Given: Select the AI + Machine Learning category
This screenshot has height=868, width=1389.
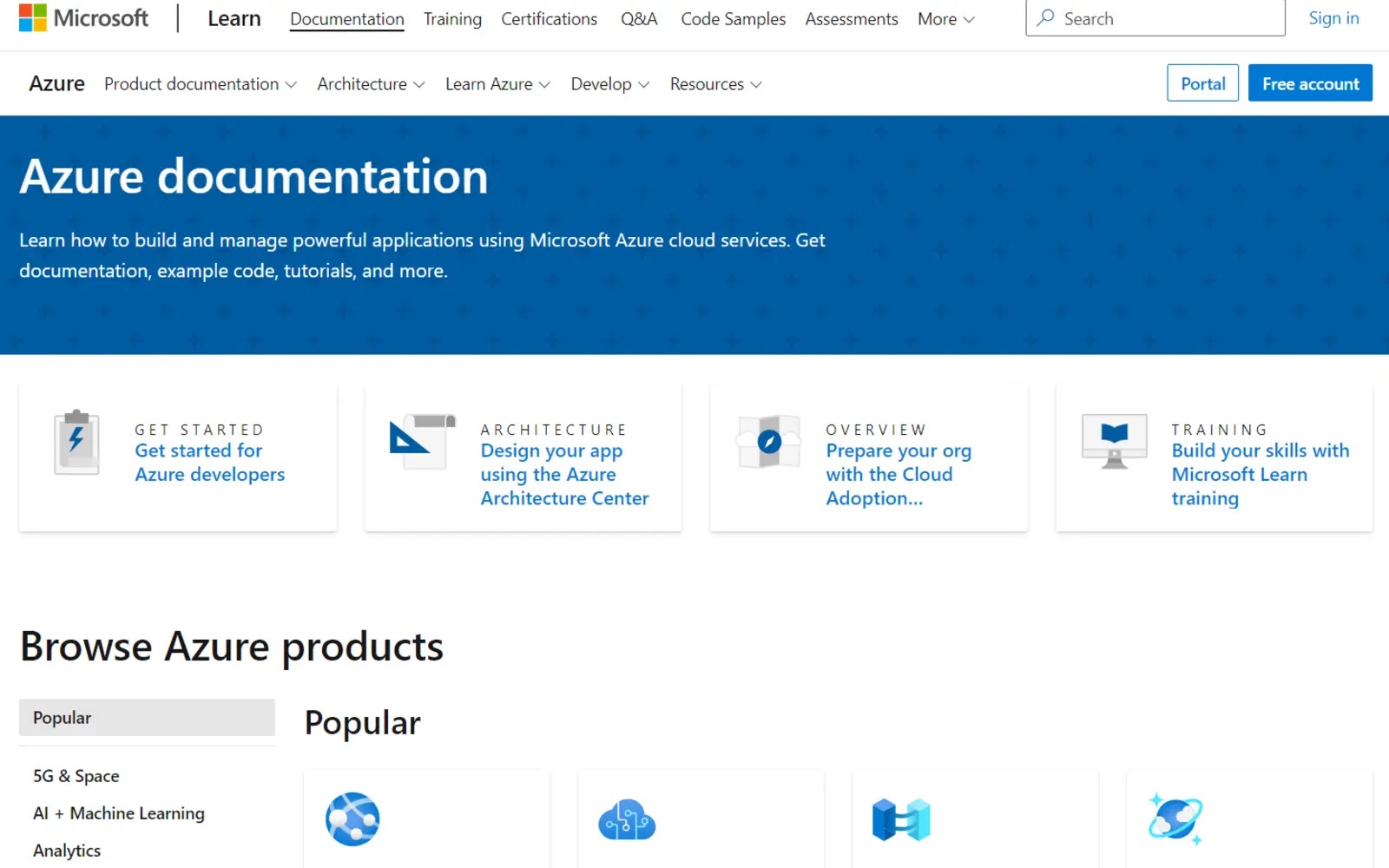Looking at the screenshot, I should (118, 813).
